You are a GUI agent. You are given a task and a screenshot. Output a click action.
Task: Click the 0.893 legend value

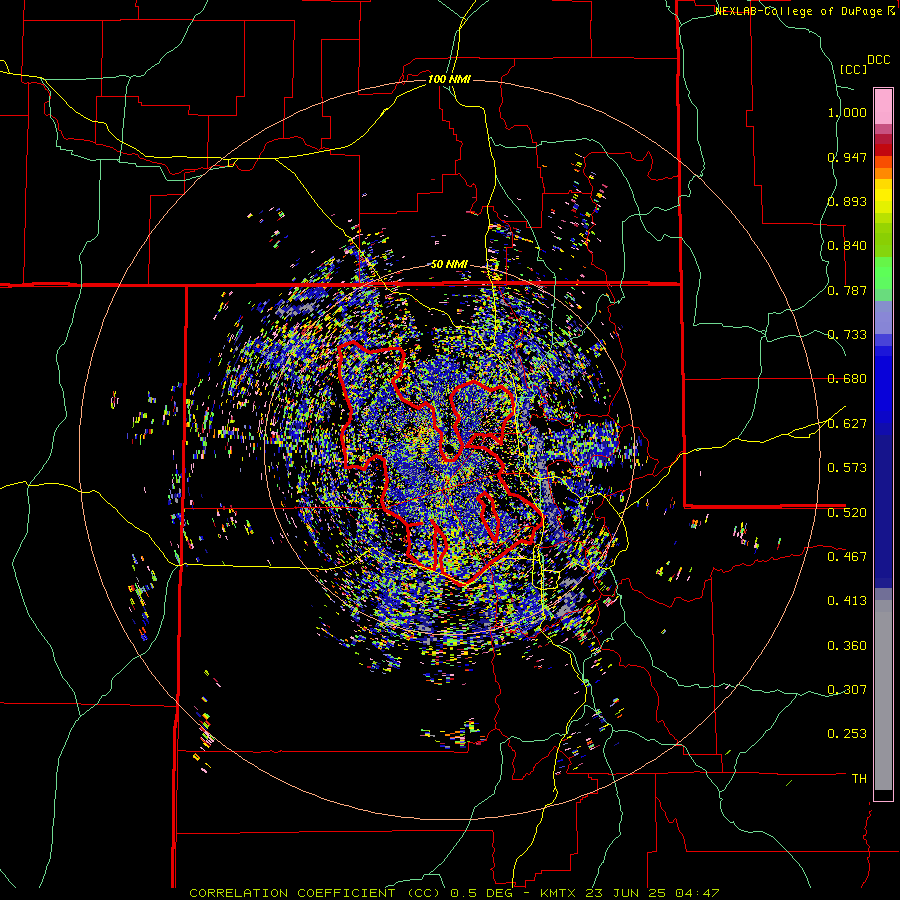847,201
